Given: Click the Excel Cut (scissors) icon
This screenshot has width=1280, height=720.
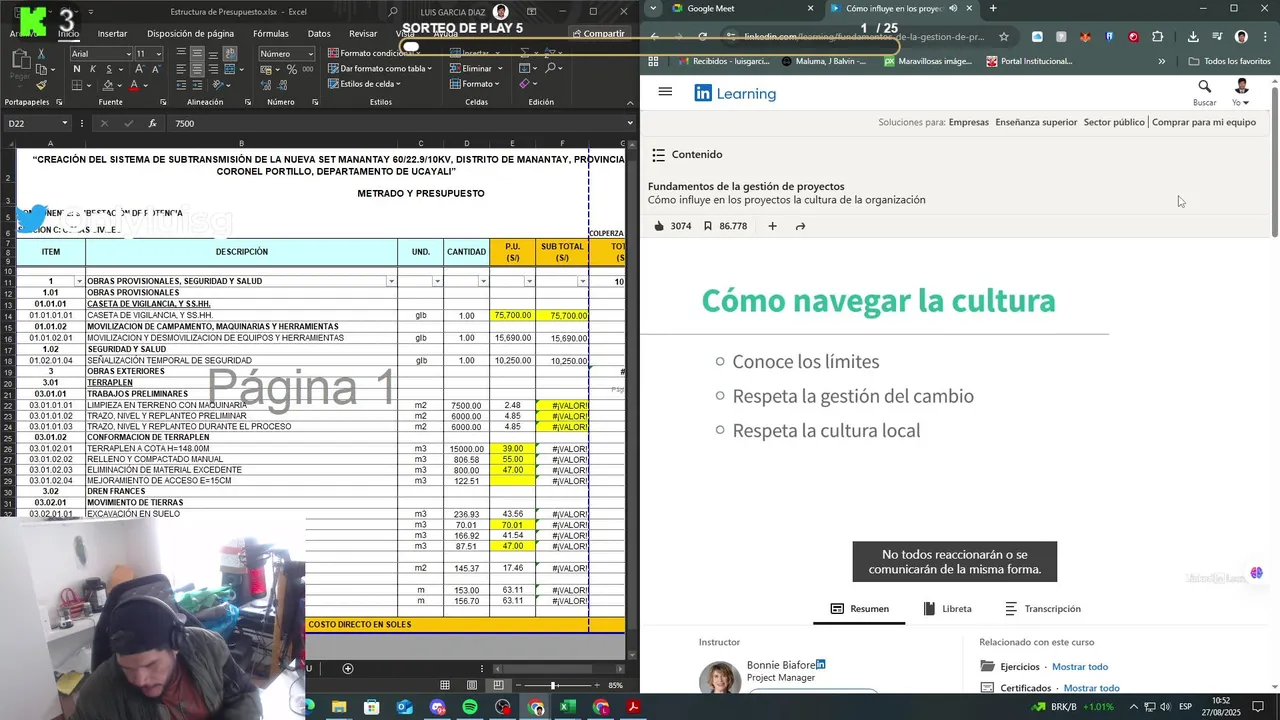Looking at the screenshot, I should (x=42, y=54).
